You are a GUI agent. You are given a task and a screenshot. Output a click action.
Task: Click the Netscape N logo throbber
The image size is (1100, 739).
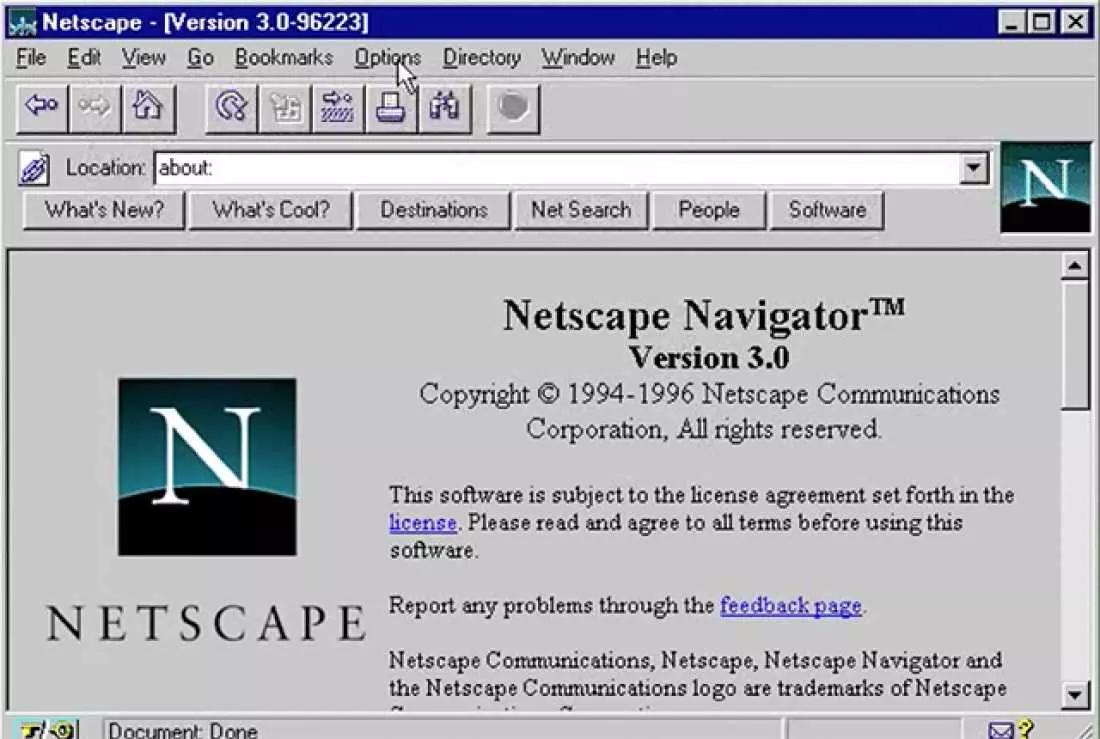(1045, 187)
